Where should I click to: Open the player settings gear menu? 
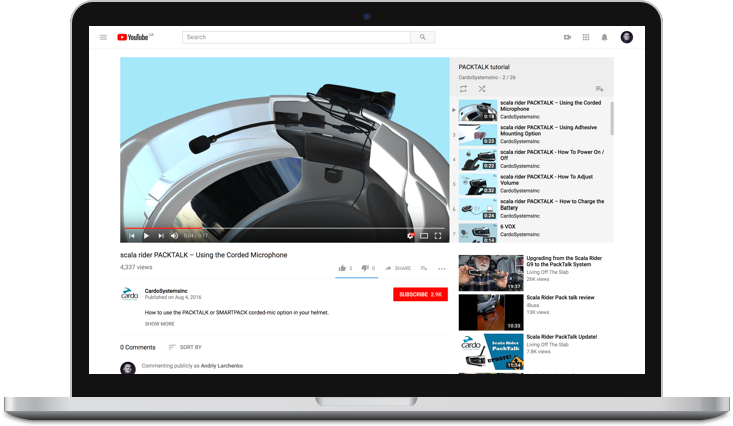click(x=410, y=236)
